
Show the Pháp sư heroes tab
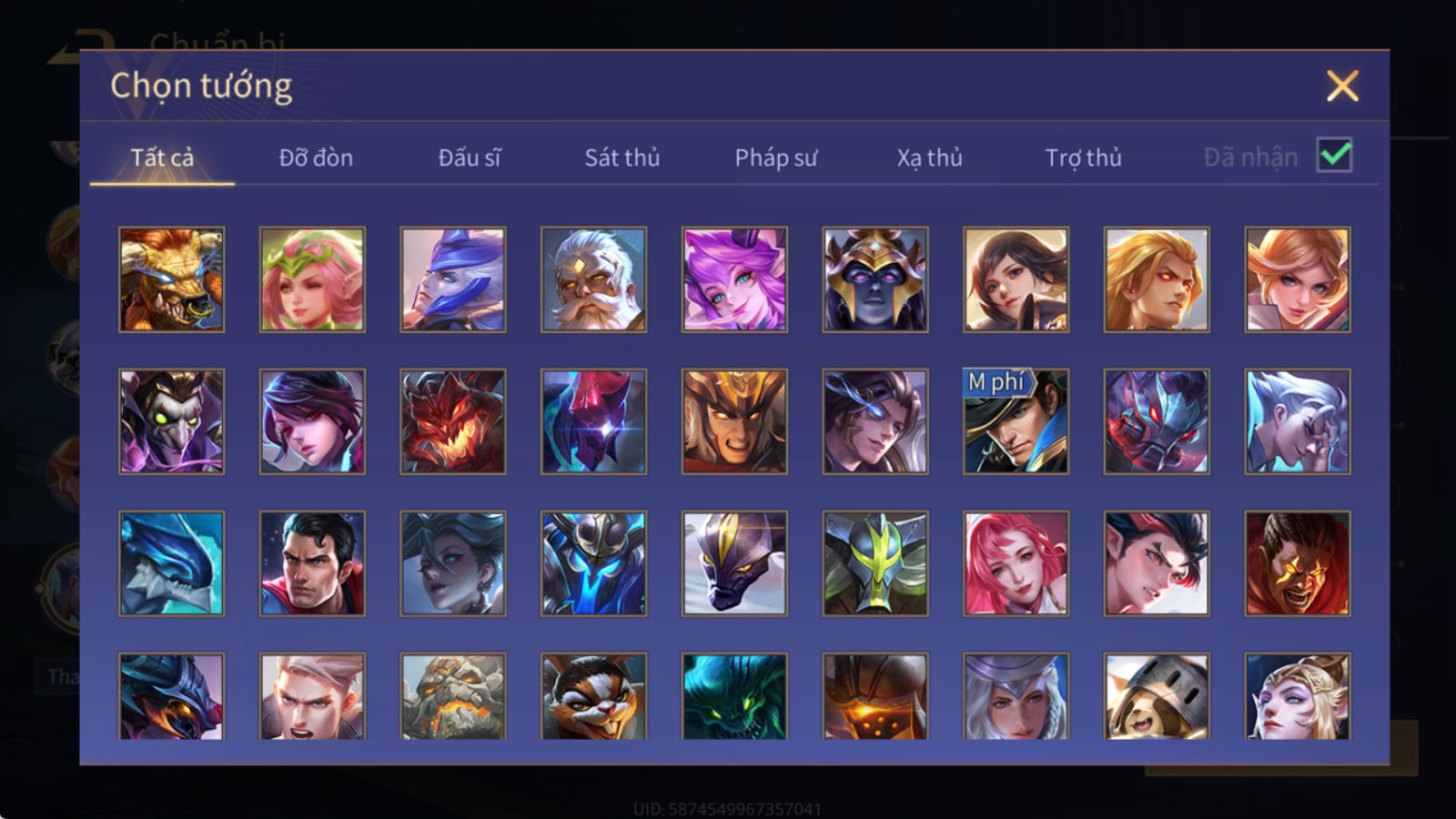775,157
